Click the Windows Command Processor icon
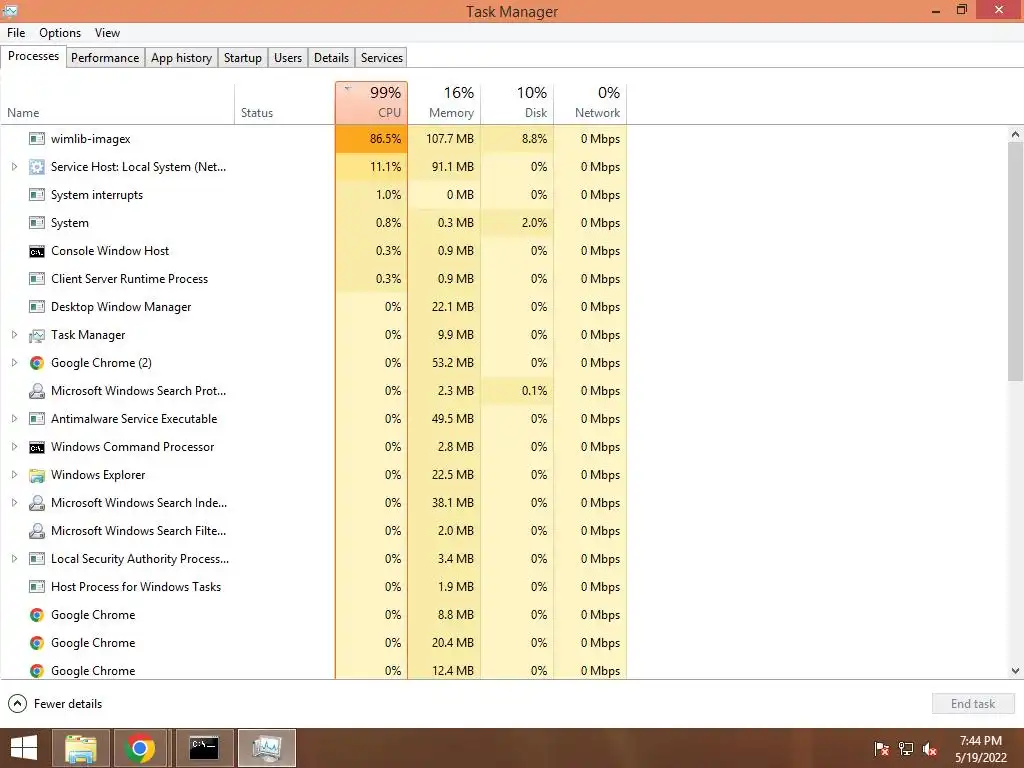Screen dimensions: 1024x768 37,447
